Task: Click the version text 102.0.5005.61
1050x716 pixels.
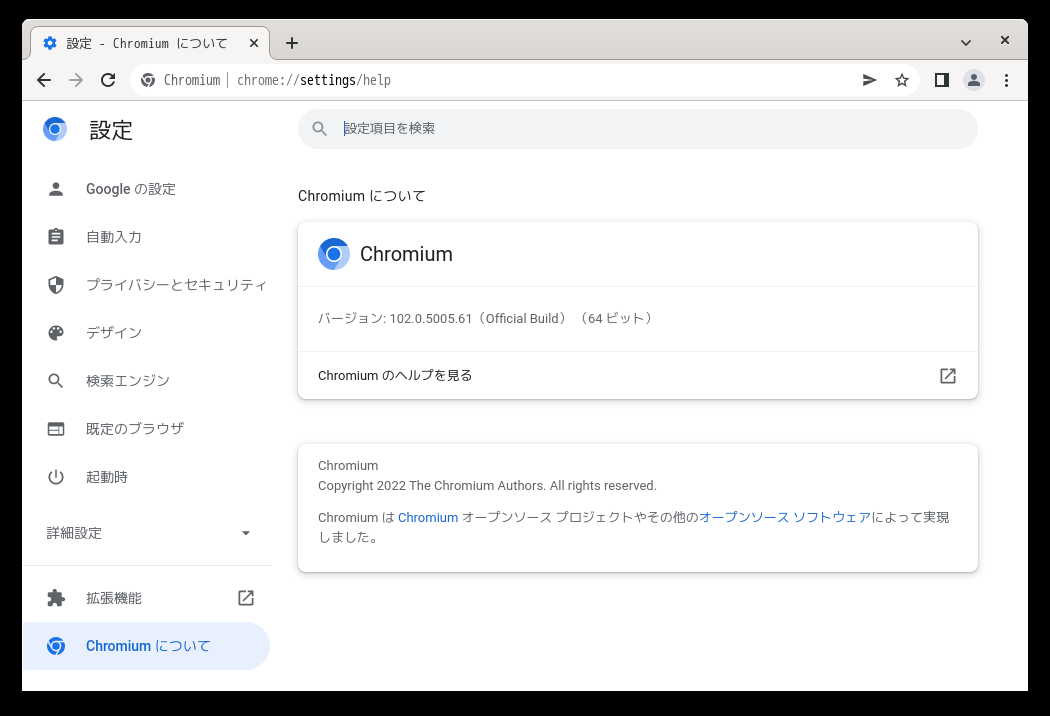Action: pos(431,319)
